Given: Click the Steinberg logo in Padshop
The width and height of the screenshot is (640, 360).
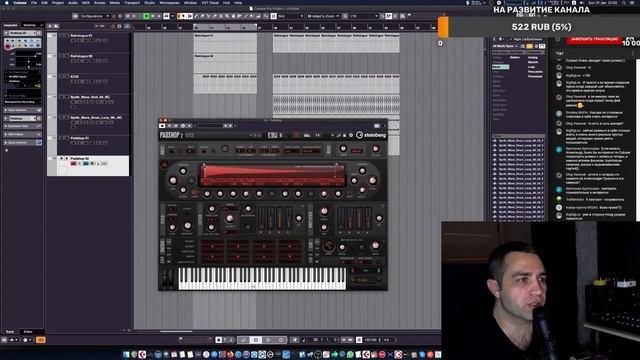Looking at the screenshot, I should coord(371,135).
